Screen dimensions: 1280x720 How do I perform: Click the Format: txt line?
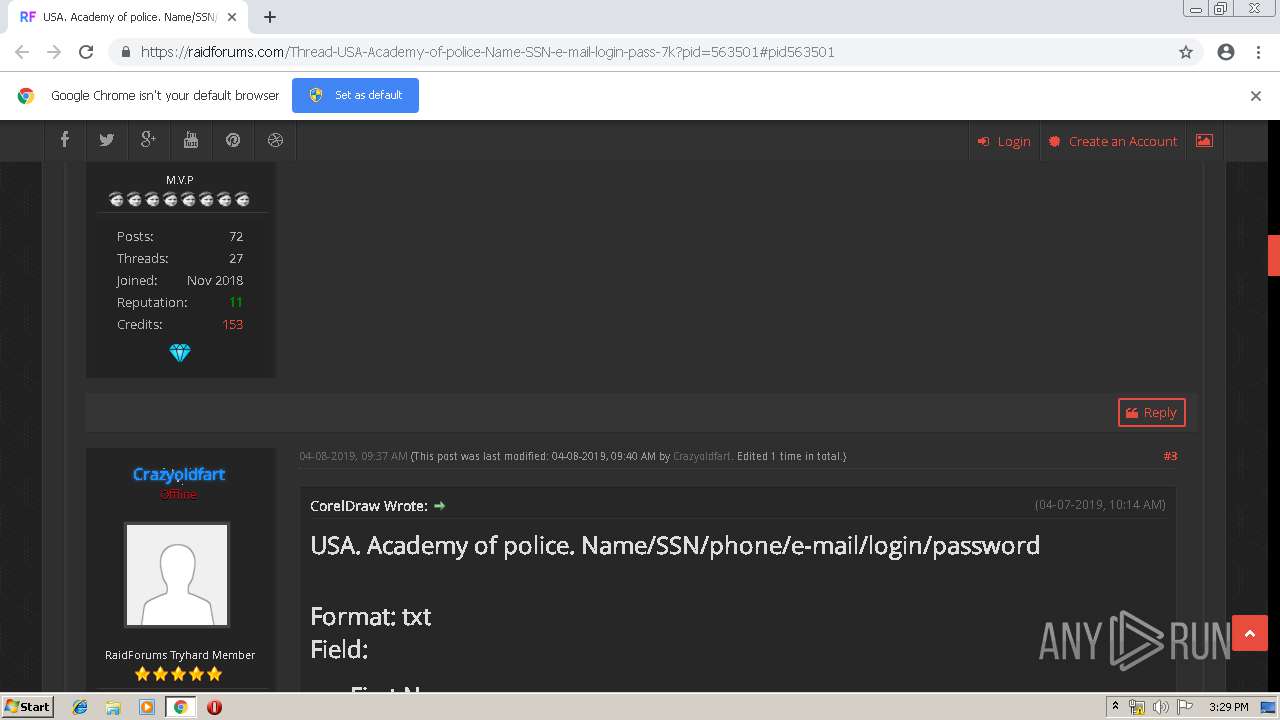[x=371, y=616]
